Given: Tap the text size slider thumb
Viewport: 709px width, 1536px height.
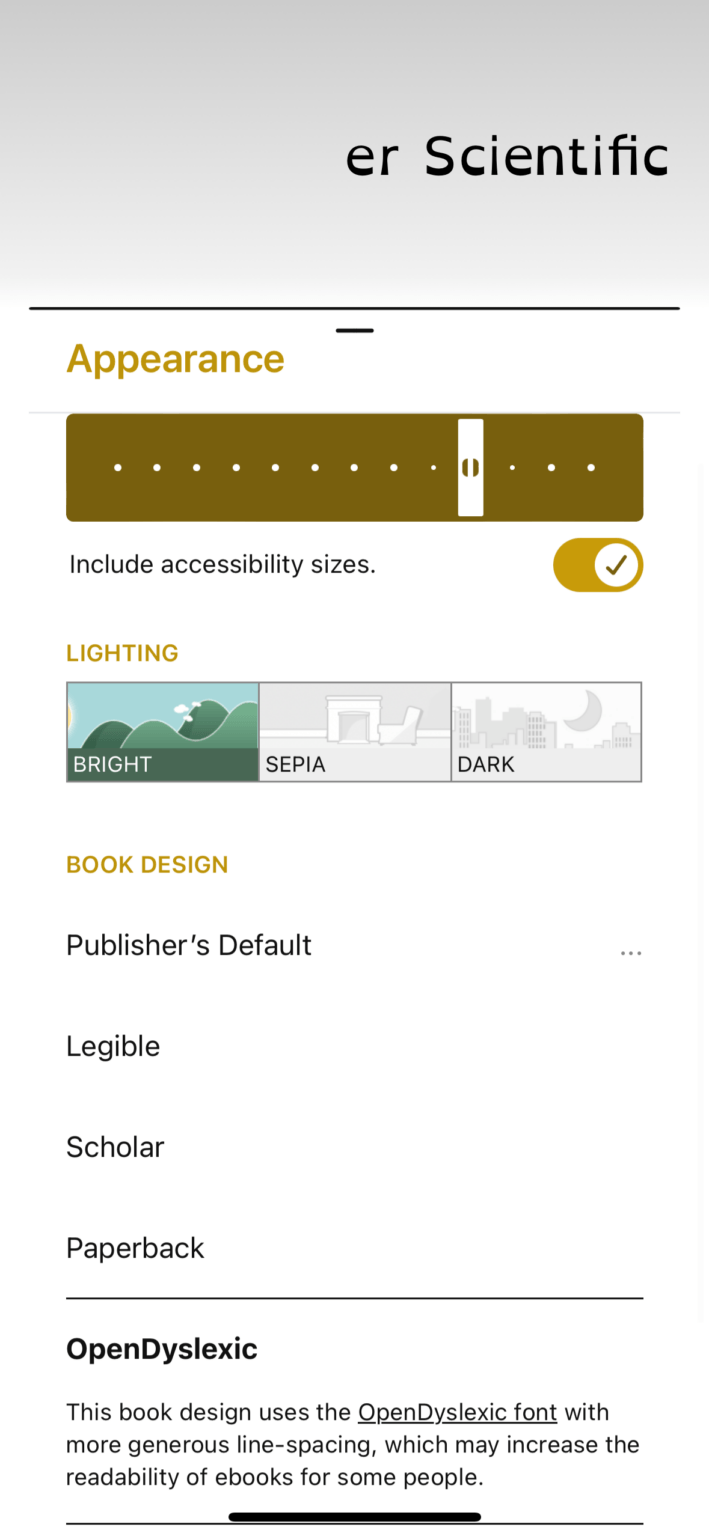Looking at the screenshot, I should 470,466.
